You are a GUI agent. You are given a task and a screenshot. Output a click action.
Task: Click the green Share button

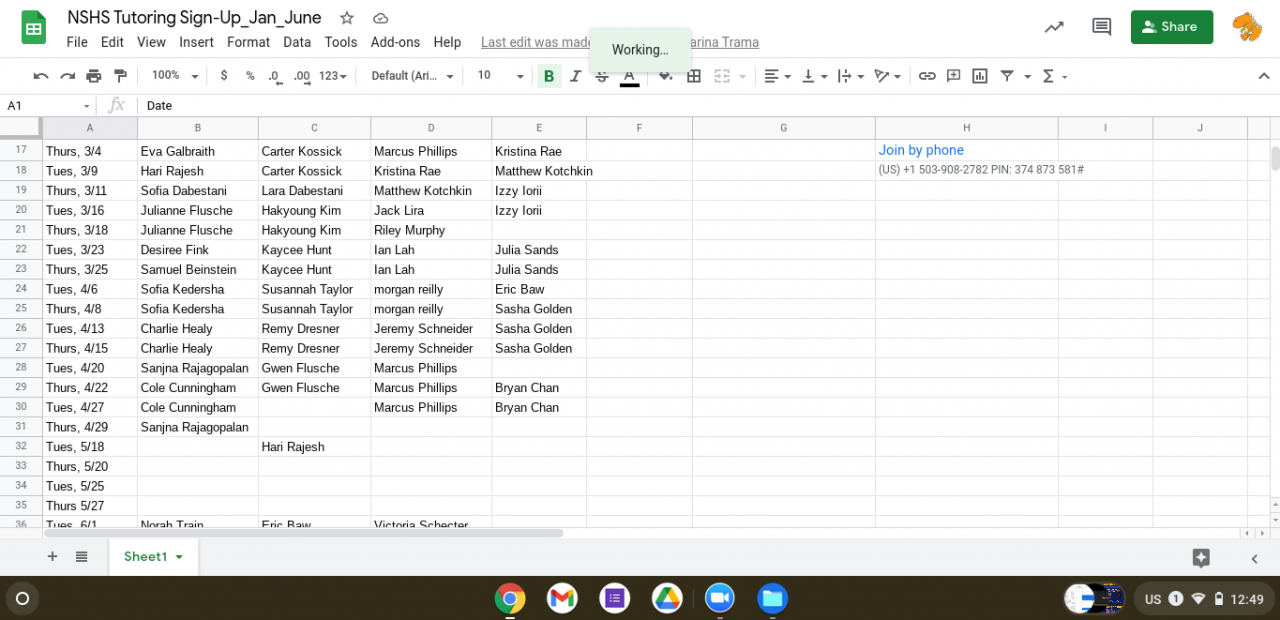click(x=1172, y=27)
